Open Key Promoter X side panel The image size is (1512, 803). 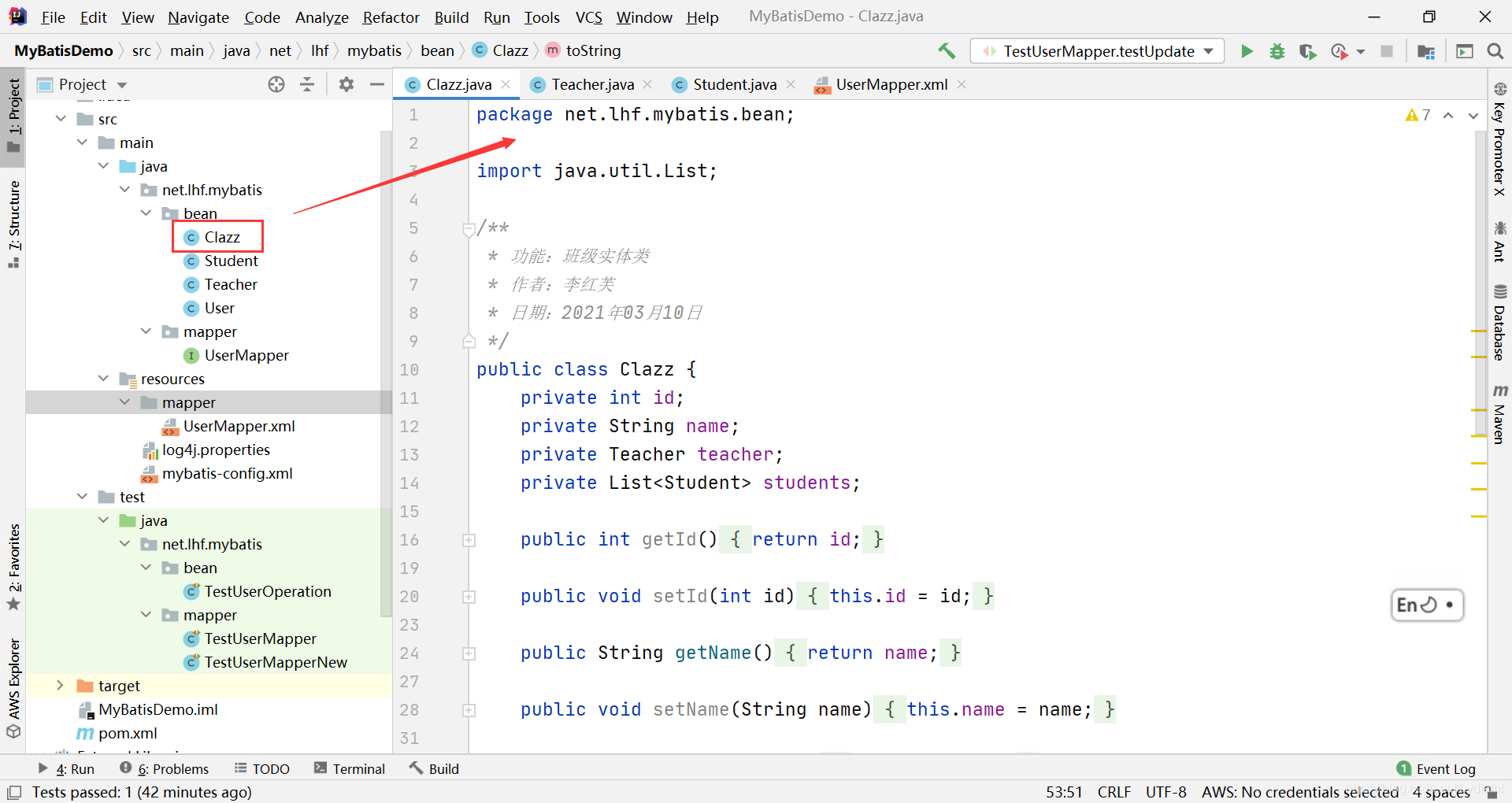[x=1499, y=139]
